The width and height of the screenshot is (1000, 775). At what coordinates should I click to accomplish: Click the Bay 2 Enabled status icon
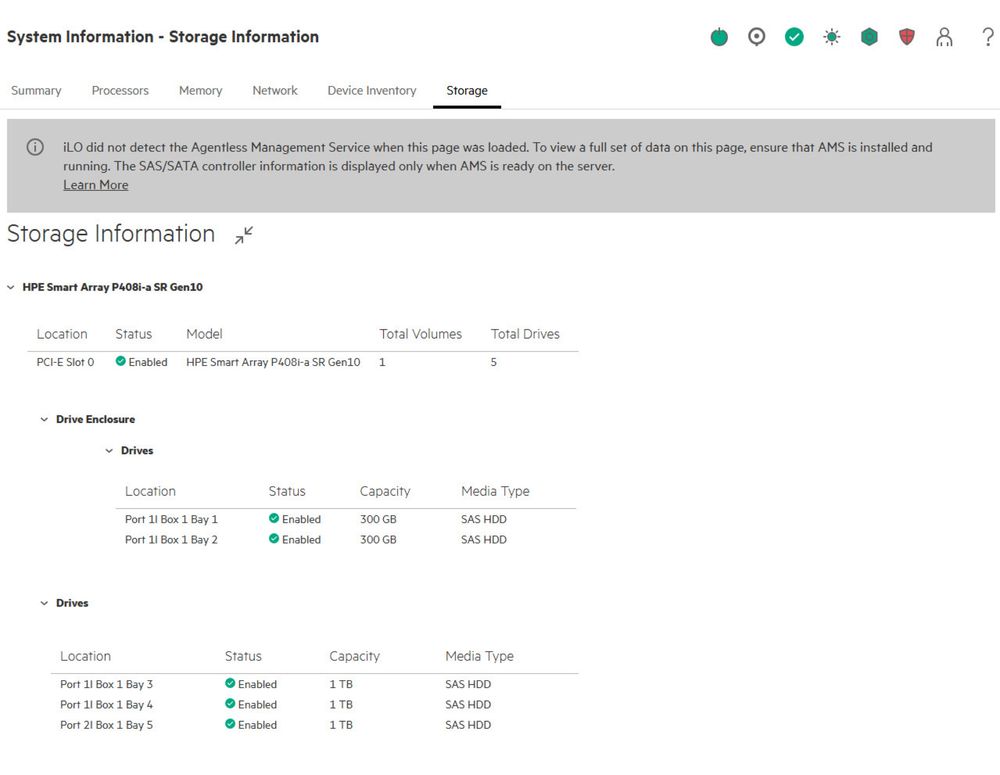[274, 538]
